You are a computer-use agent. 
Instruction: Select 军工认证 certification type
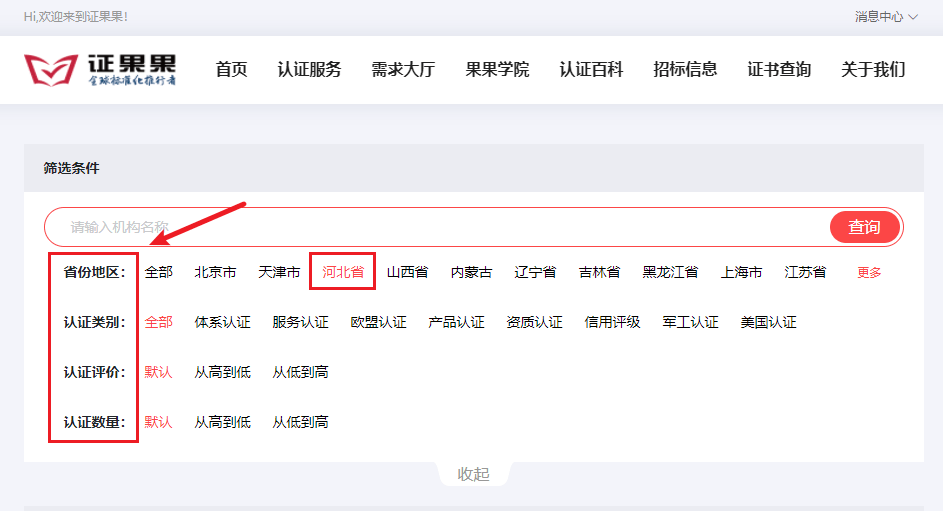(690, 322)
